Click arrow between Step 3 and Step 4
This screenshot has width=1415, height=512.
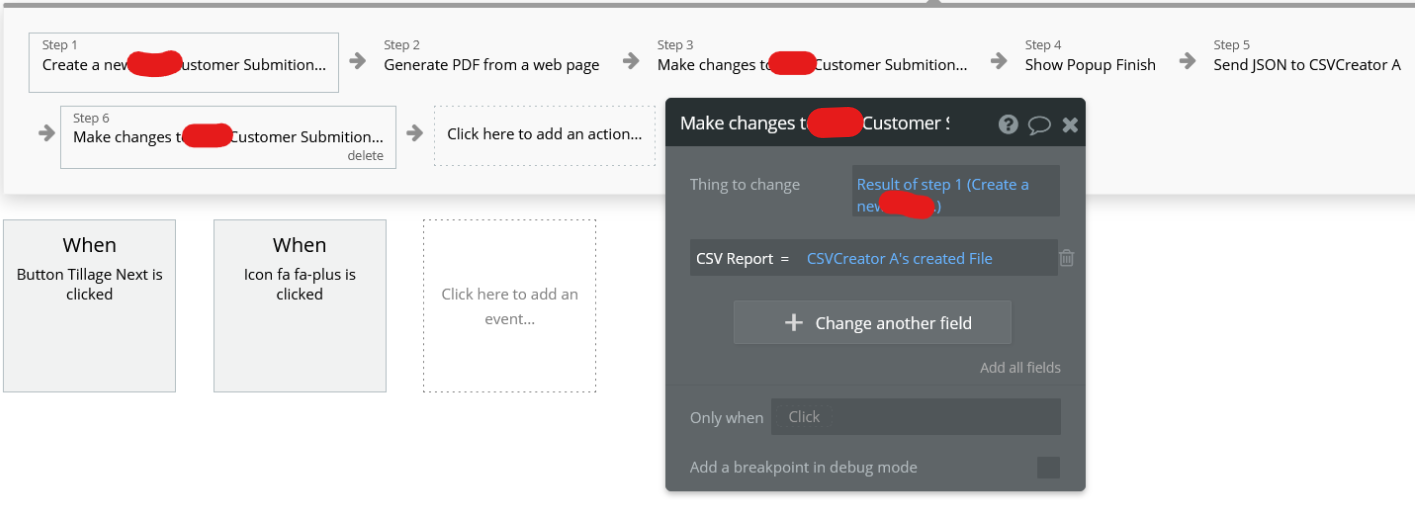[998, 61]
